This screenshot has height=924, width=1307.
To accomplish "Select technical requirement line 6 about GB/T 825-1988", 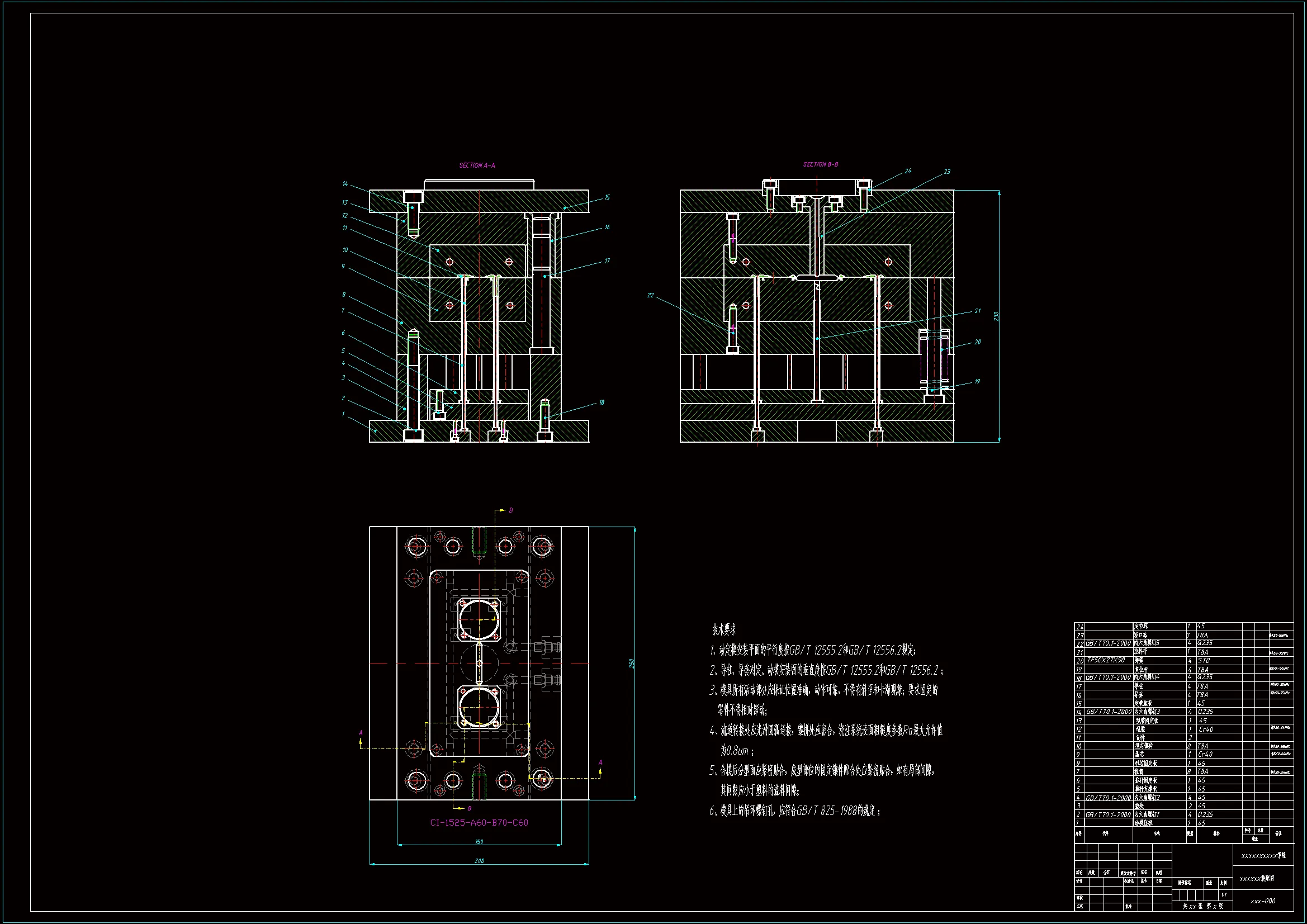I will pos(795,811).
